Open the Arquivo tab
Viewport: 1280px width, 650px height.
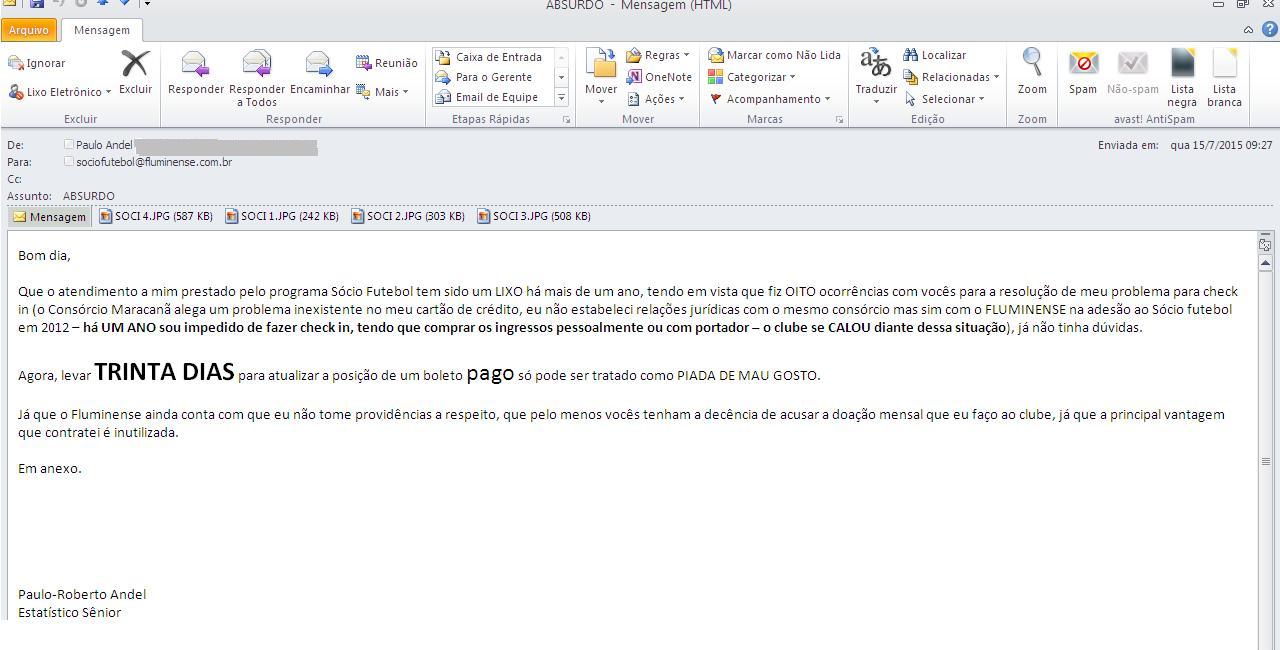(x=28, y=30)
